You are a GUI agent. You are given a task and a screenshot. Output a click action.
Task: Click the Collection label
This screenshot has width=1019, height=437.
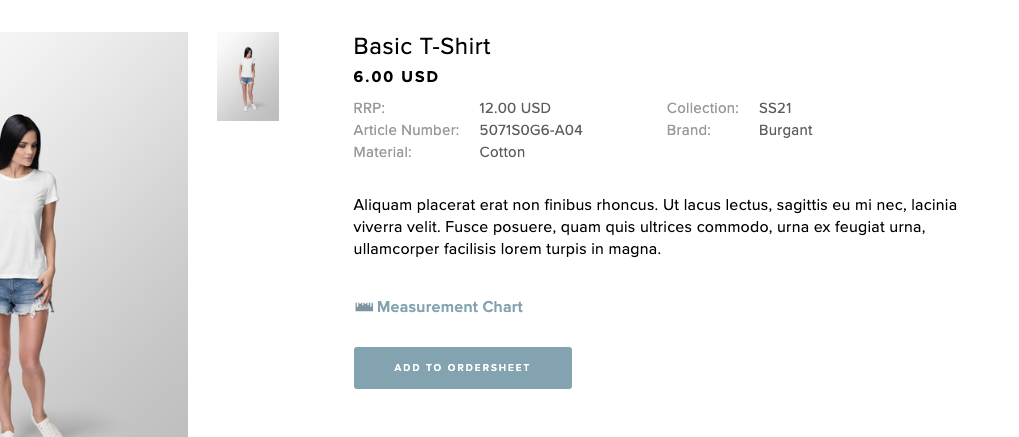coord(703,108)
